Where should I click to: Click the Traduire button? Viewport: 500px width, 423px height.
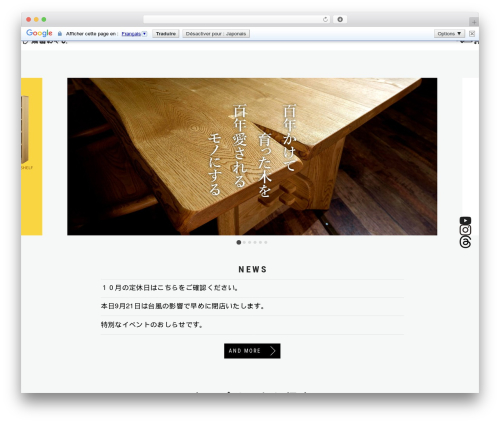(x=166, y=34)
